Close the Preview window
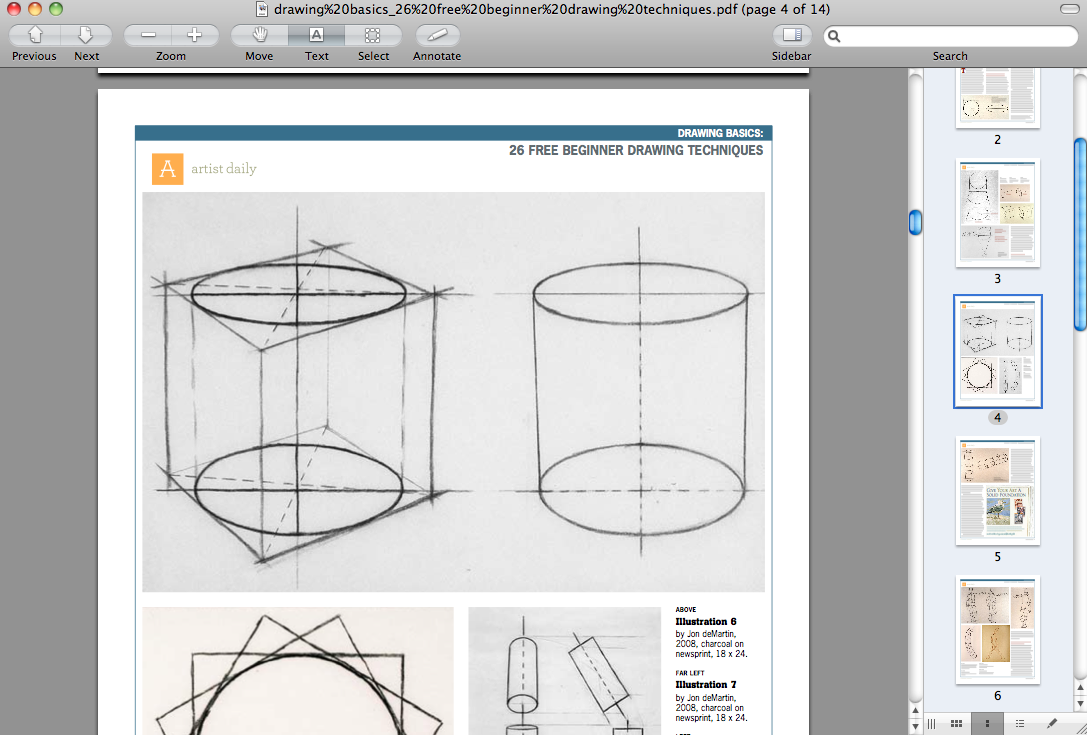Viewport: 1087px width, 735px height. (x=13, y=9)
